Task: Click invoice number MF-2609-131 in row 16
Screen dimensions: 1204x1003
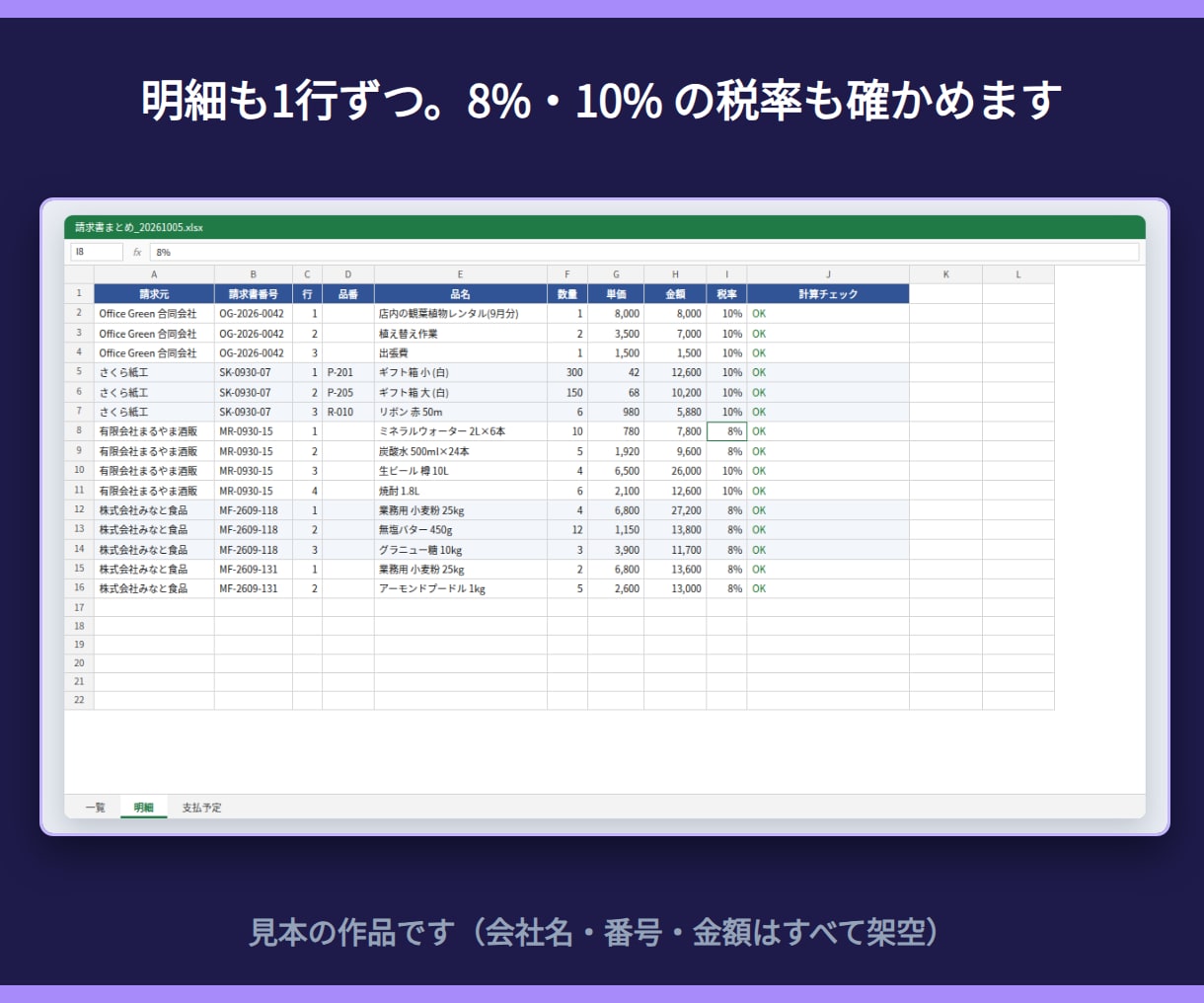Action: 254,588
